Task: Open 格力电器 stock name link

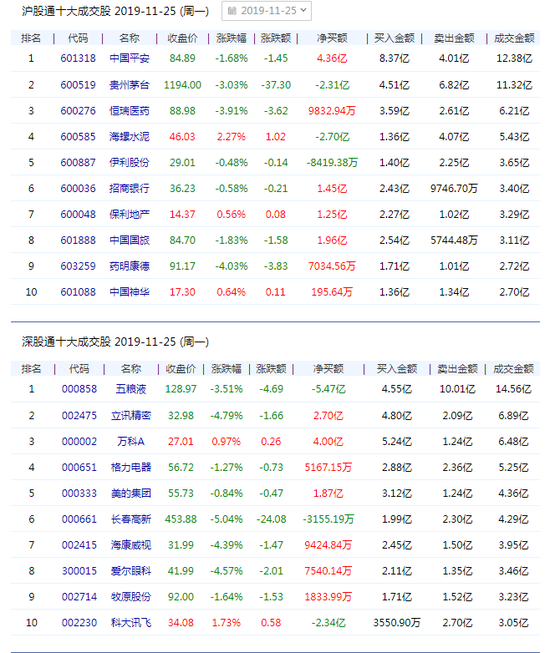Action: pyautogui.click(x=131, y=467)
